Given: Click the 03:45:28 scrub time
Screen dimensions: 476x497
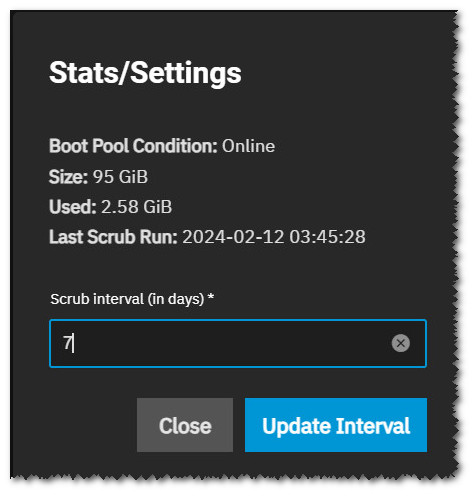Looking at the screenshot, I should [x=327, y=237].
